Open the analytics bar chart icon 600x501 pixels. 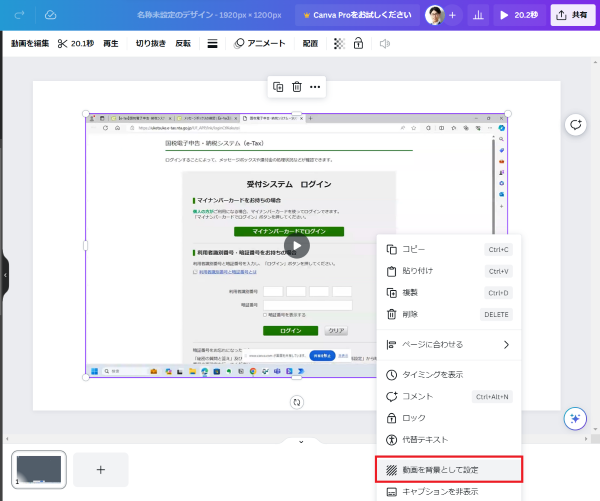coord(478,15)
